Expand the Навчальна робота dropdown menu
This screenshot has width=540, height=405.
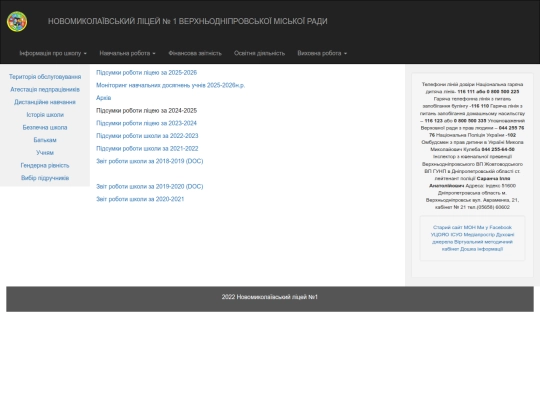(x=127, y=53)
